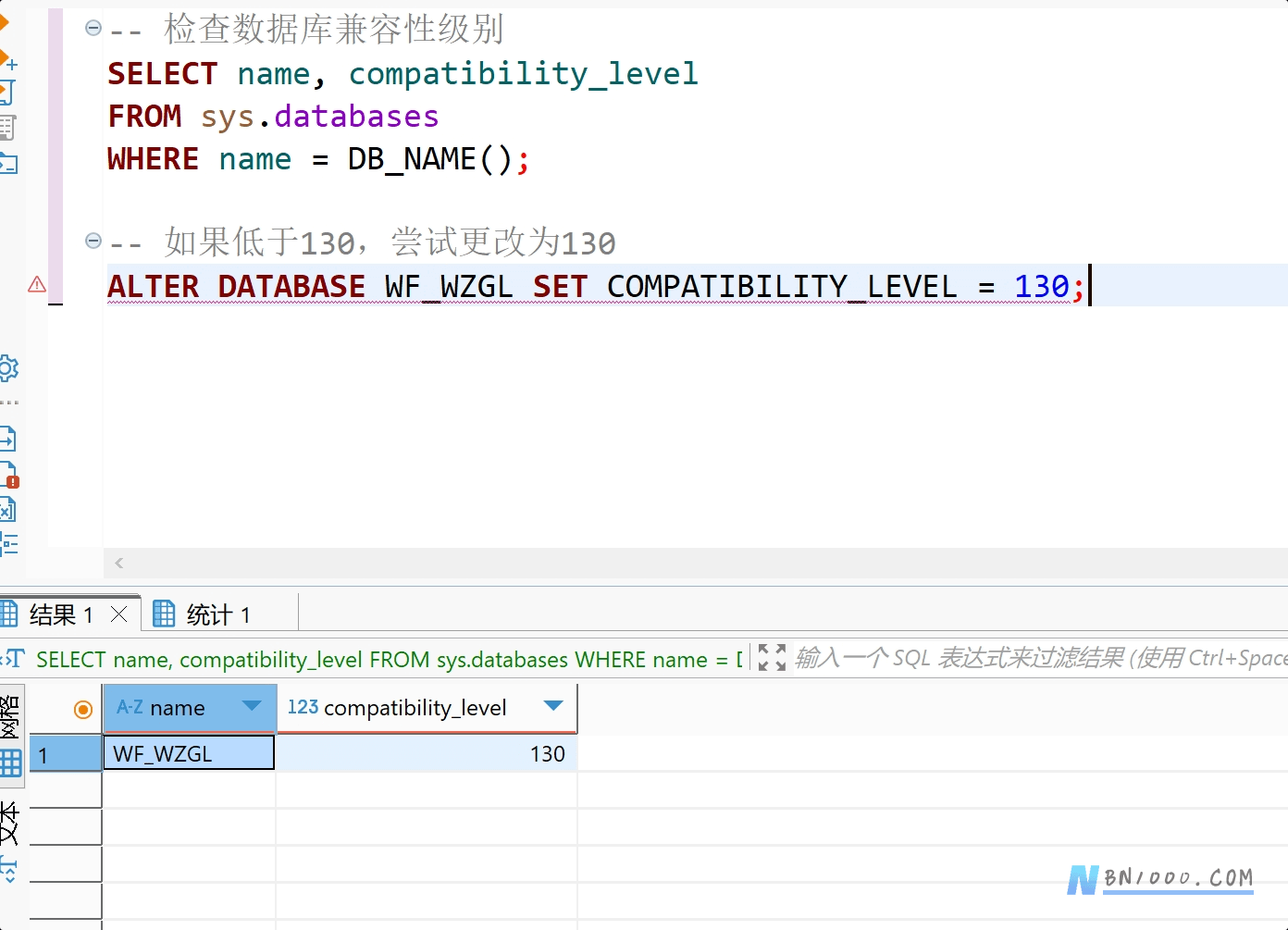The width and height of the screenshot is (1288, 930).
Task: Run SQL statement with the orange play arrow
Action: click(3, 20)
